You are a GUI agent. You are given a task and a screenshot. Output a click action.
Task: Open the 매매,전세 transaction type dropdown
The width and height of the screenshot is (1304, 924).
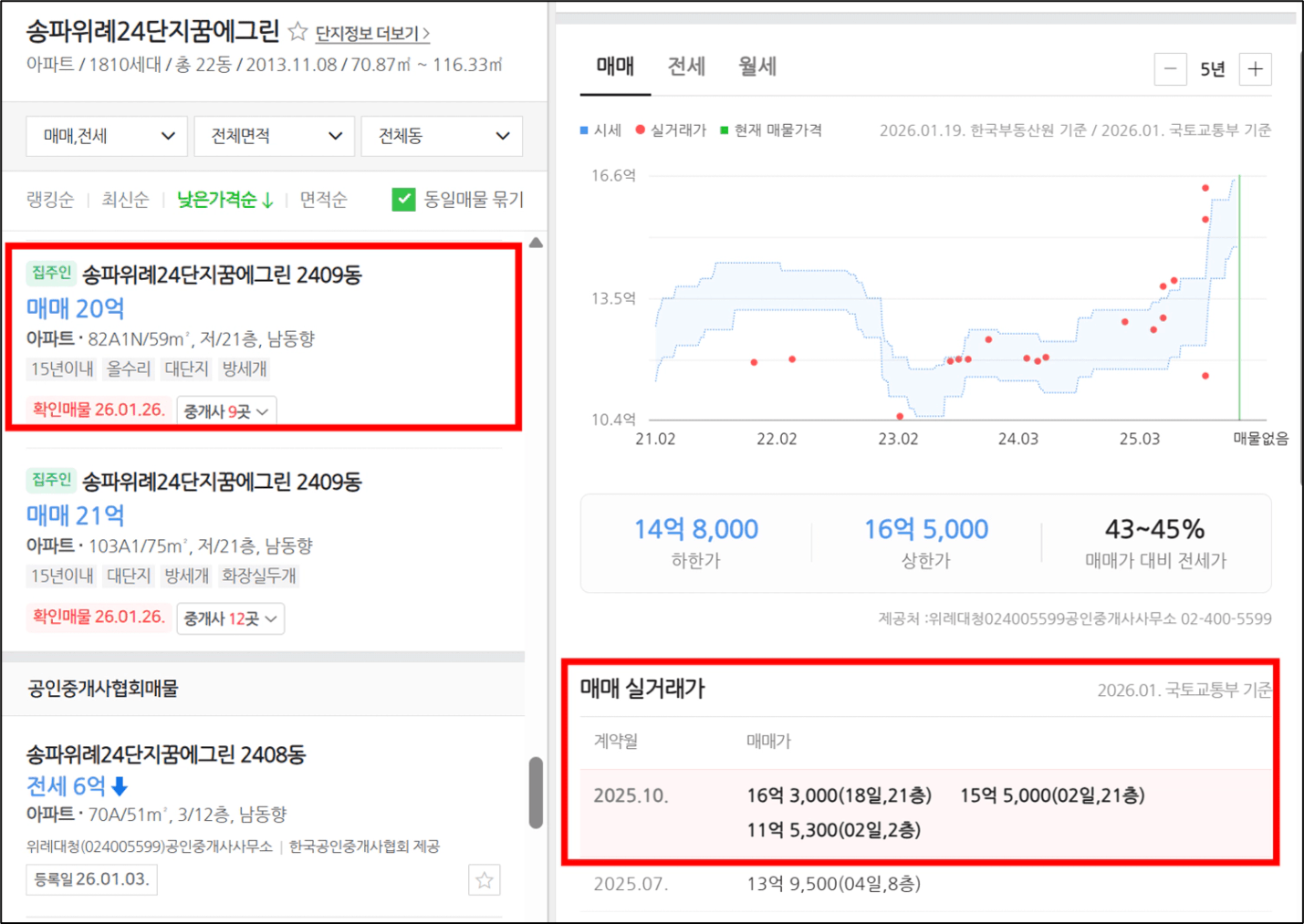pos(107,136)
